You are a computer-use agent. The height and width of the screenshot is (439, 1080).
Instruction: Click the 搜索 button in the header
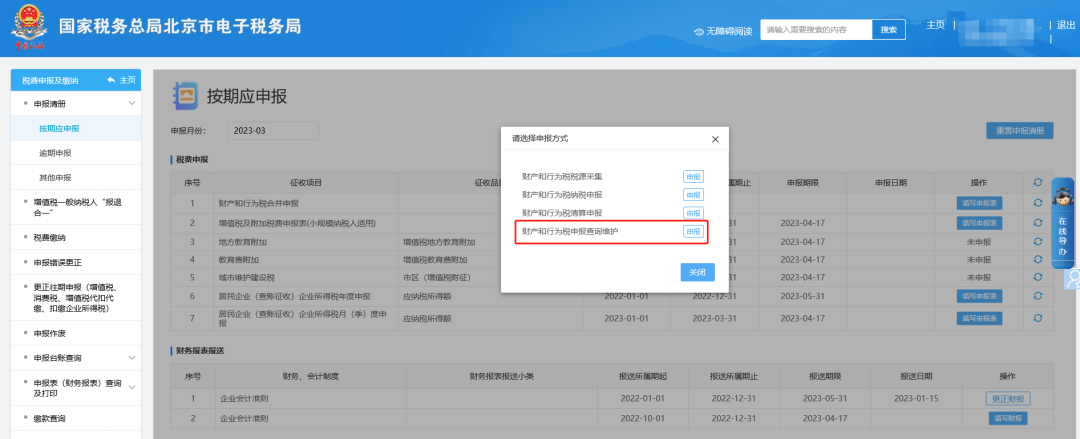click(x=889, y=30)
